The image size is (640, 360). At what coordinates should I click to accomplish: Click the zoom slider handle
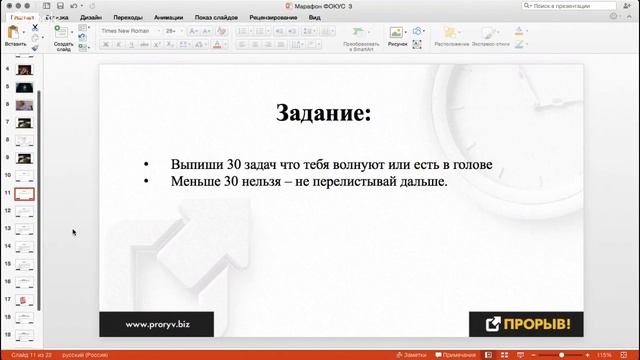coord(562,355)
